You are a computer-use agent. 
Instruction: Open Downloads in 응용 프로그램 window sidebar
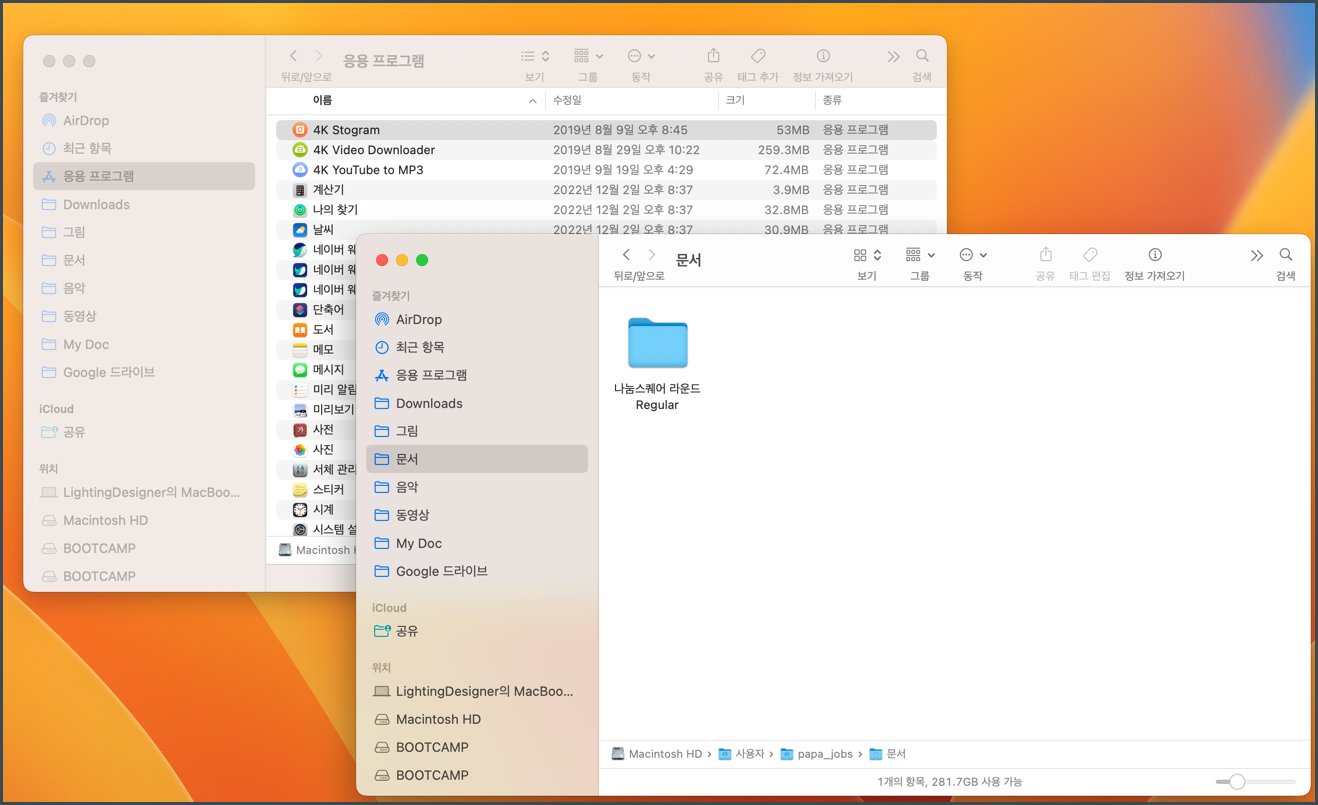point(144,204)
